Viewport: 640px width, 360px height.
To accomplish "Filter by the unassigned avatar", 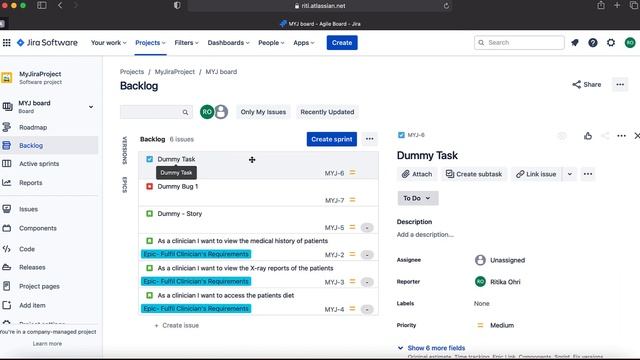I will 221,112.
